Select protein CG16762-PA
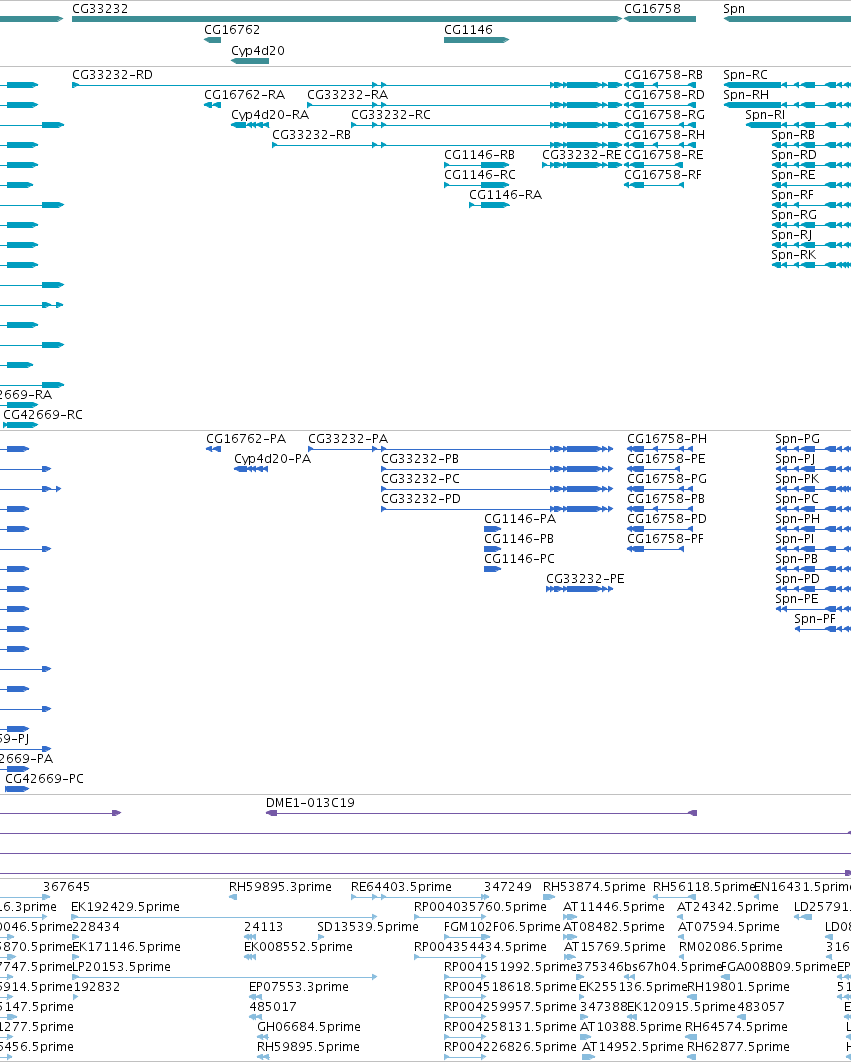This screenshot has height=1062, width=851. (246, 439)
